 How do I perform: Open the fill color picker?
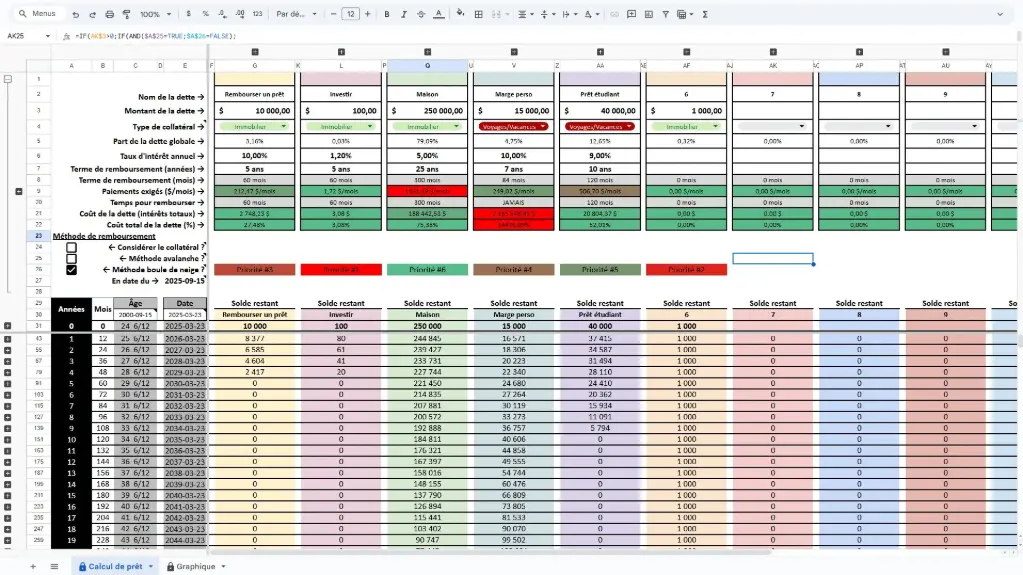[461, 14]
